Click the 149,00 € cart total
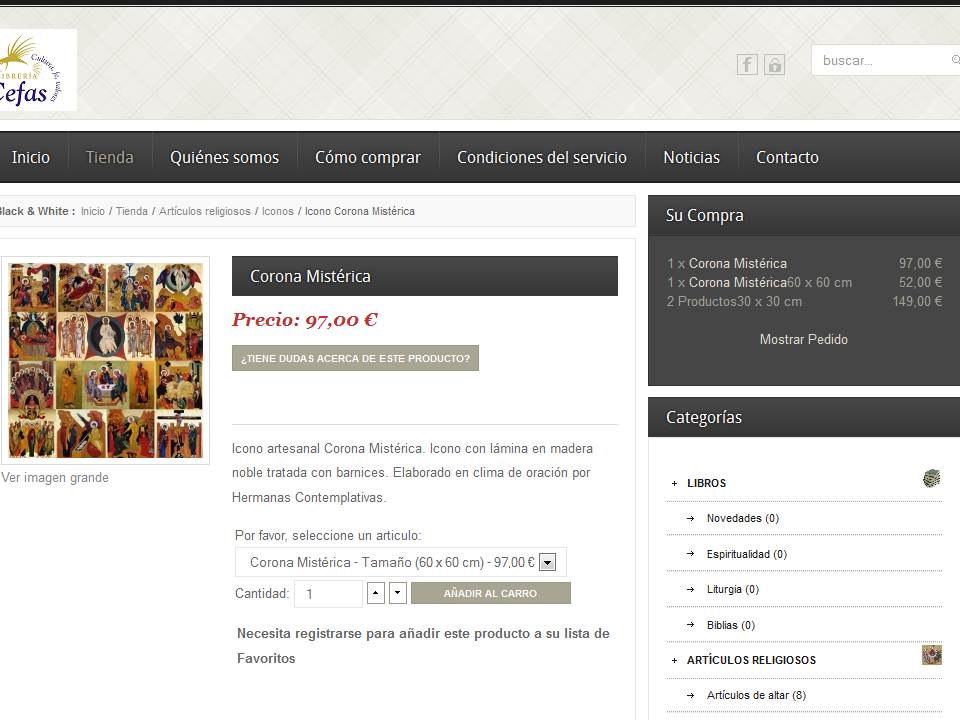The width and height of the screenshot is (960, 720). [x=917, y=301]
